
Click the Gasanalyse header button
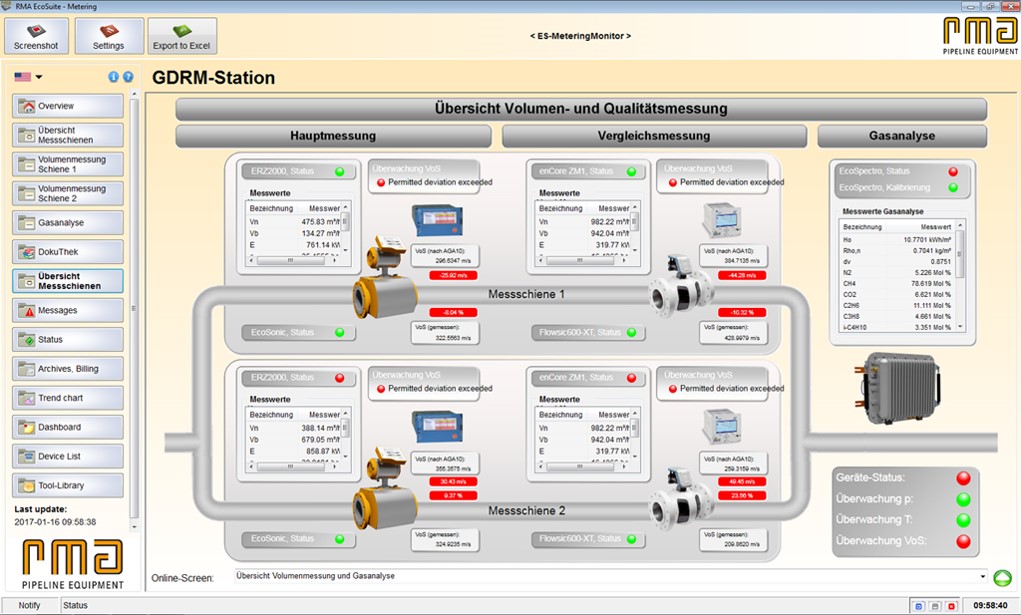point(902,136)
